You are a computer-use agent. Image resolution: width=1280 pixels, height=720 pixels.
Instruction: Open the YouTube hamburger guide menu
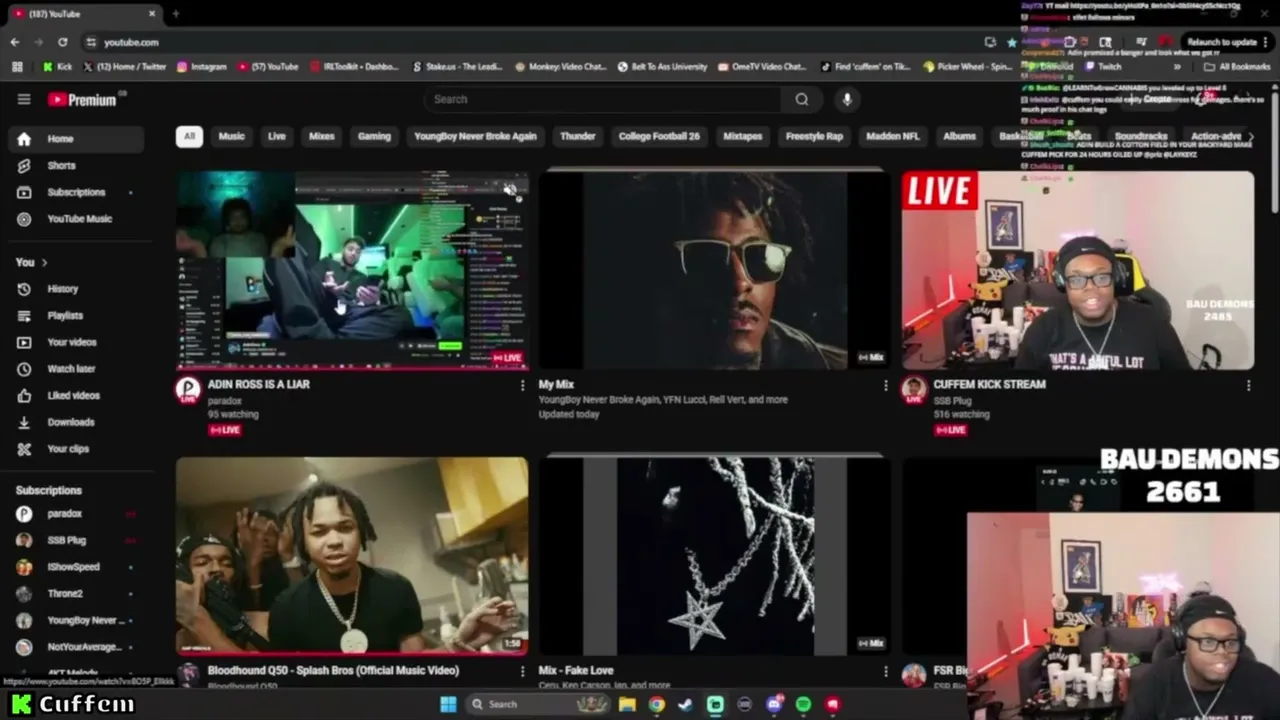[x=24, y=99]
